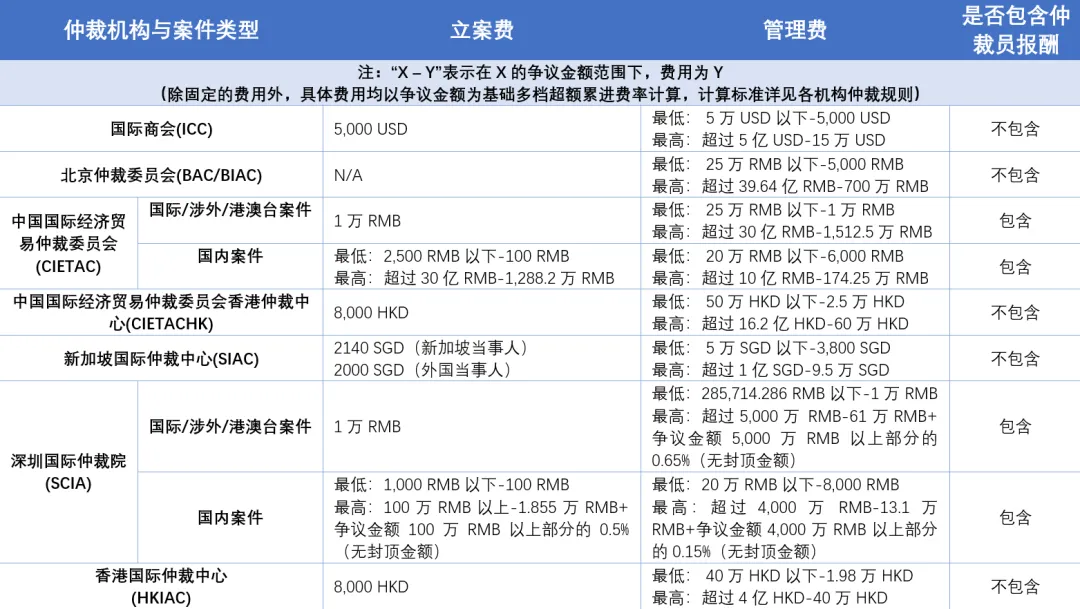1080x609 pixels.
Task: Click the 香港国际仲裁中心(HKIAC) row label
Action: (163, 585)
